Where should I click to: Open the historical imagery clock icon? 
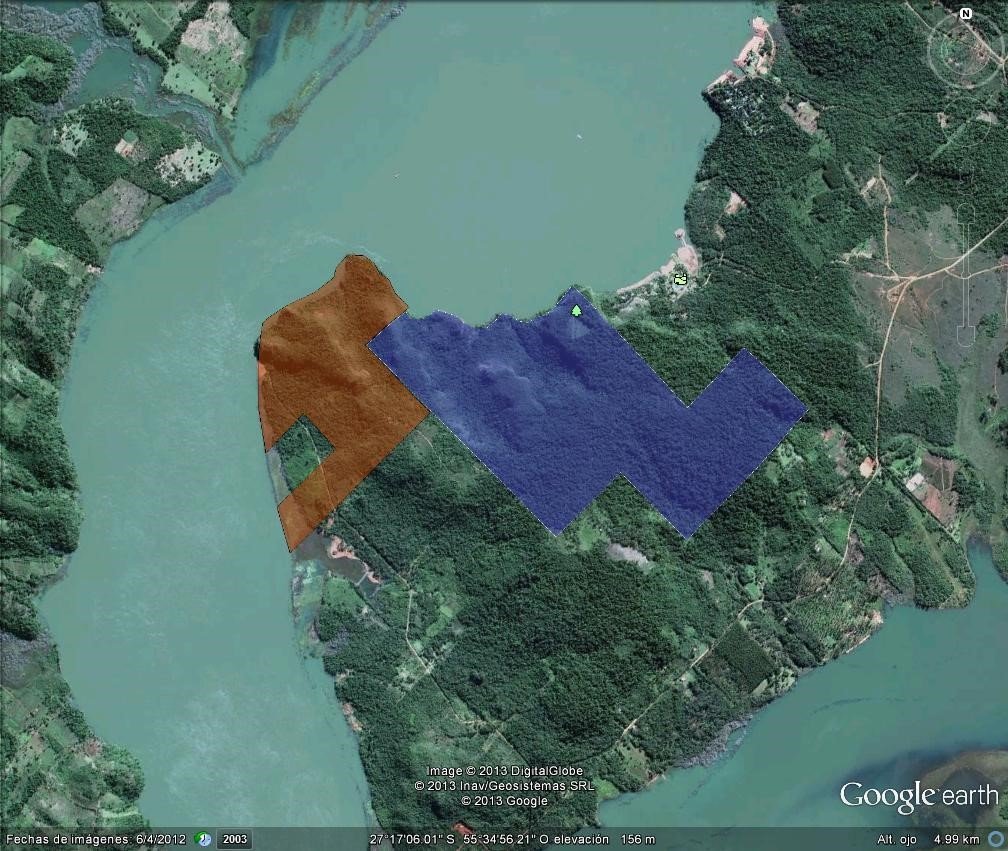203,839
